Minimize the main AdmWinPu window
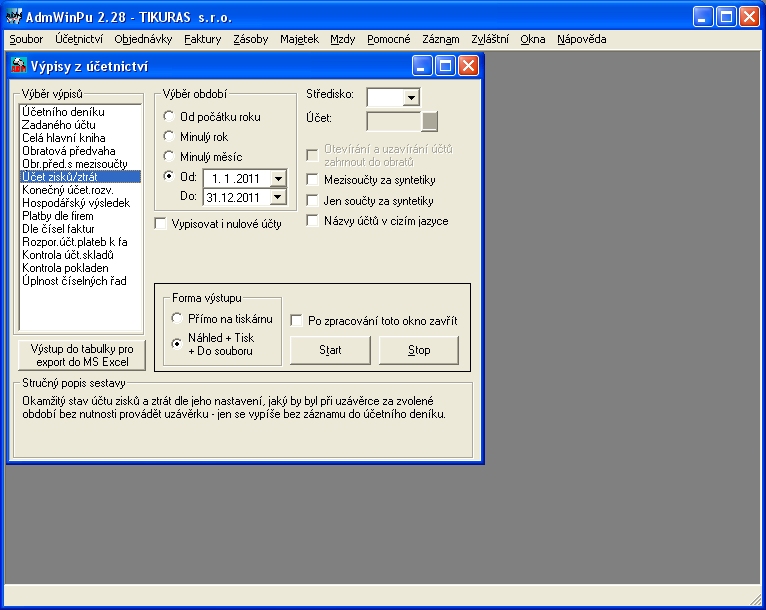 703,17
